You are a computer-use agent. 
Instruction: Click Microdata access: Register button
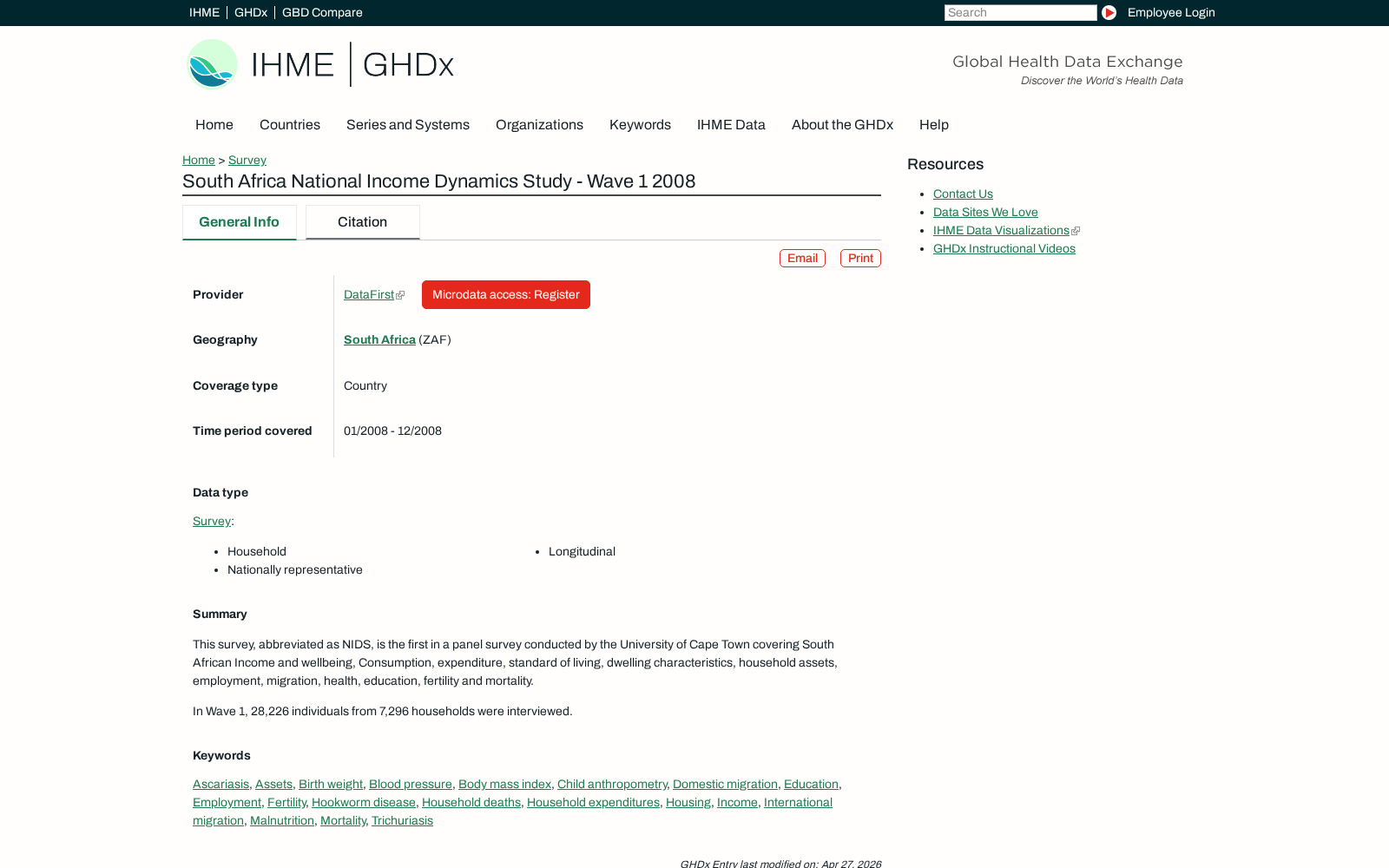[x=506, y=295]
